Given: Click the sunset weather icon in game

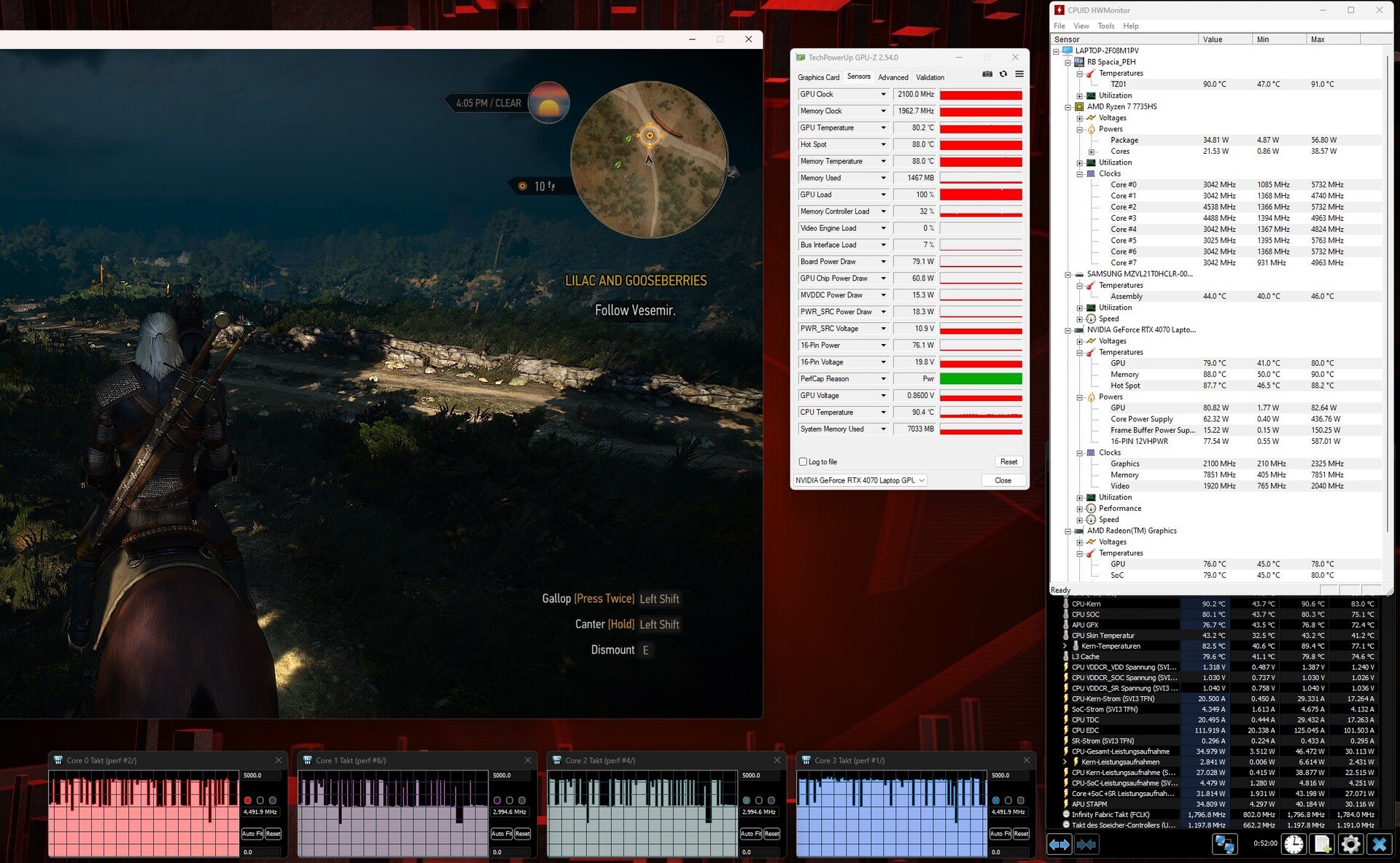Looking at the screenshot, I should click(x=548, y=103).
